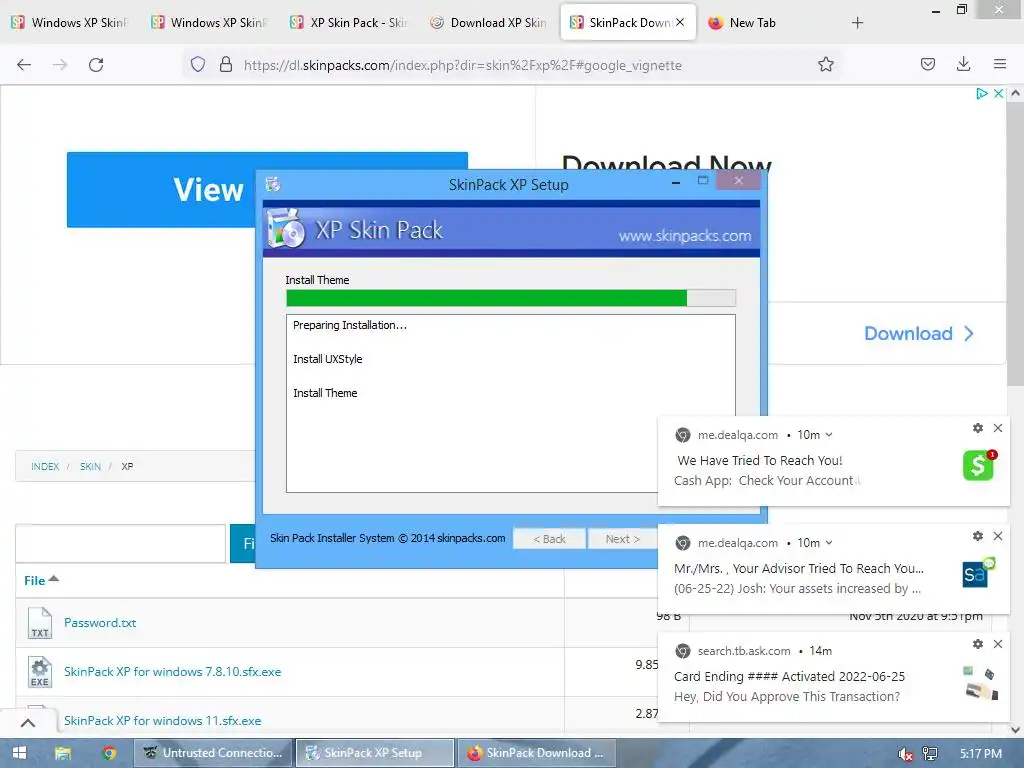Close the SkinPack Download tab
This screenshot has height=768, width=1024.
click(x=680, y=22)
